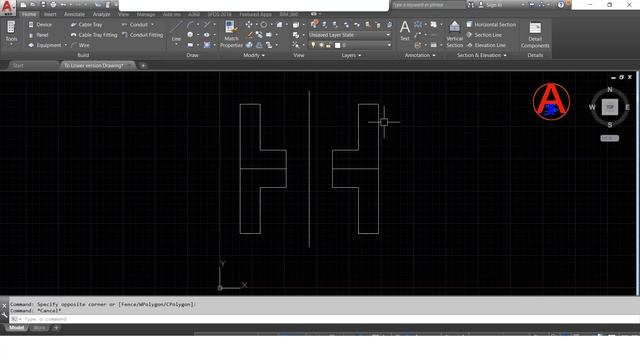
Task: Toggle layer freeze sun icon
Action: (321, 45)
